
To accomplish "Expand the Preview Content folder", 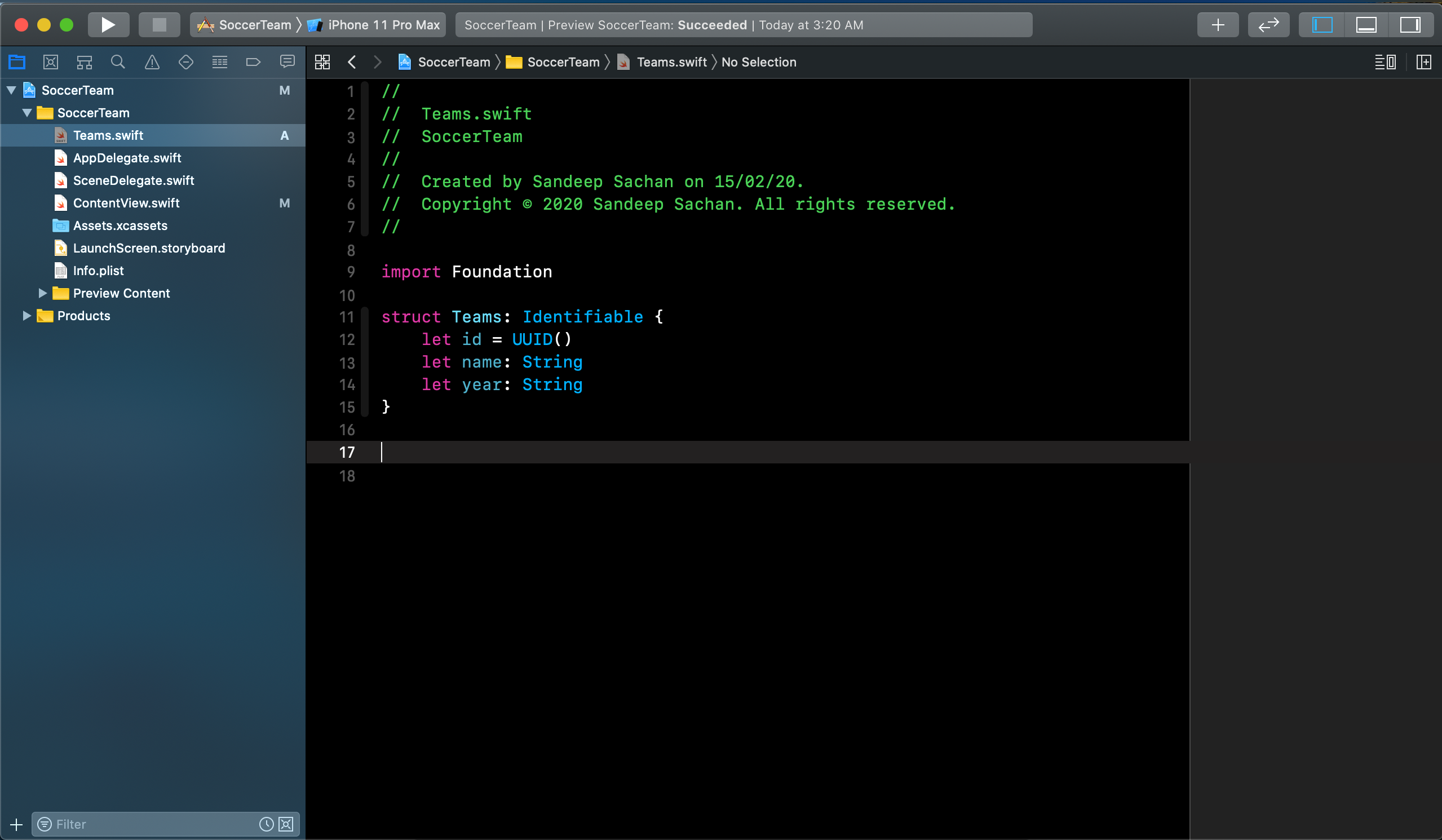I will [42, 293].
